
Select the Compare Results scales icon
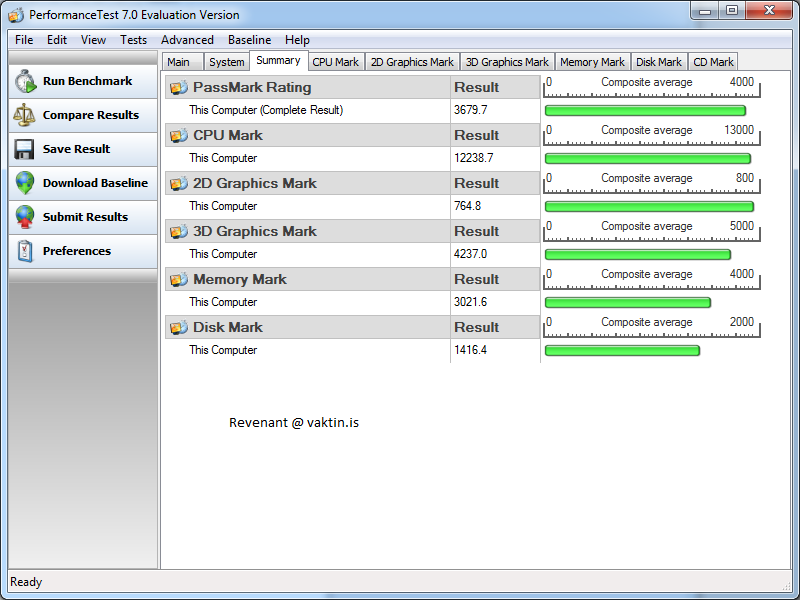click(25, 115)
